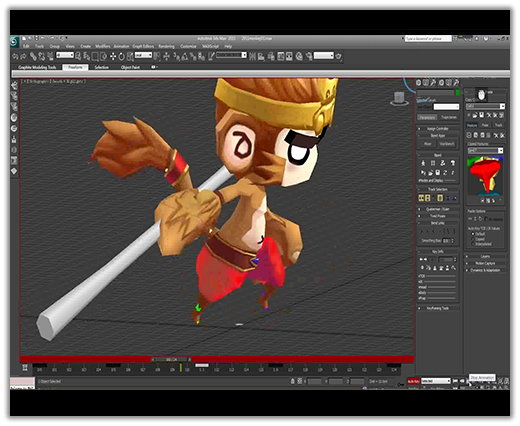This screenshot has height=426, width=520.
Task: Open the Material Editor icon
Action: click(299, 56)
